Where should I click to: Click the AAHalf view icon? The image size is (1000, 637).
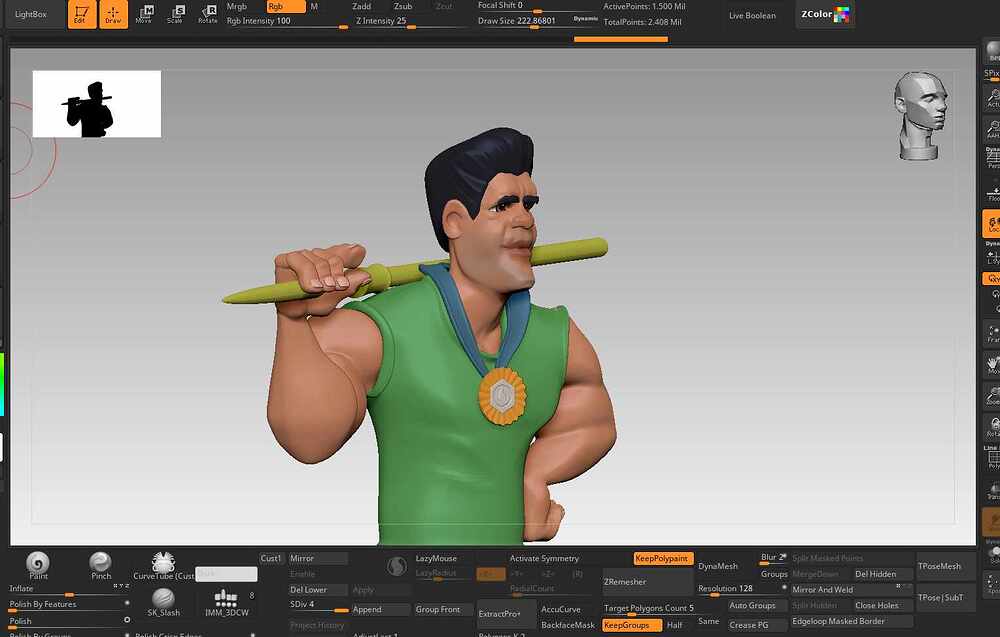click(x=992, y=129)
